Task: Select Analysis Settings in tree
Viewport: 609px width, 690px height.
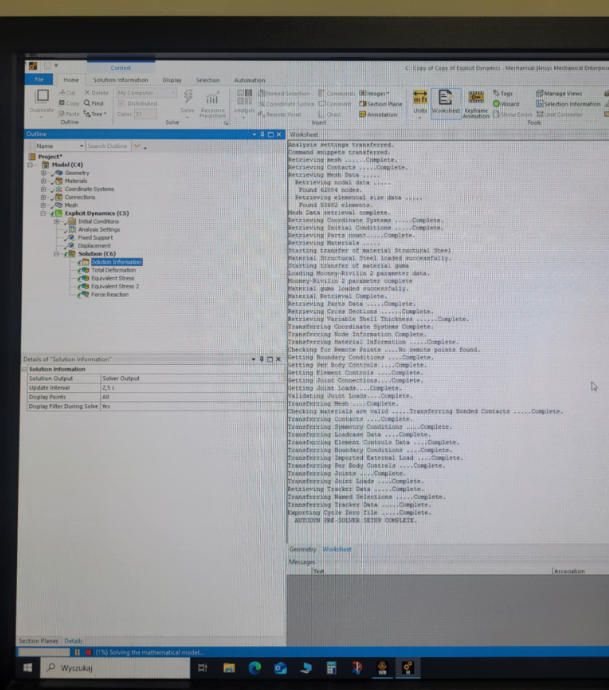Action: pyautogui.click(x=99, y=230)
